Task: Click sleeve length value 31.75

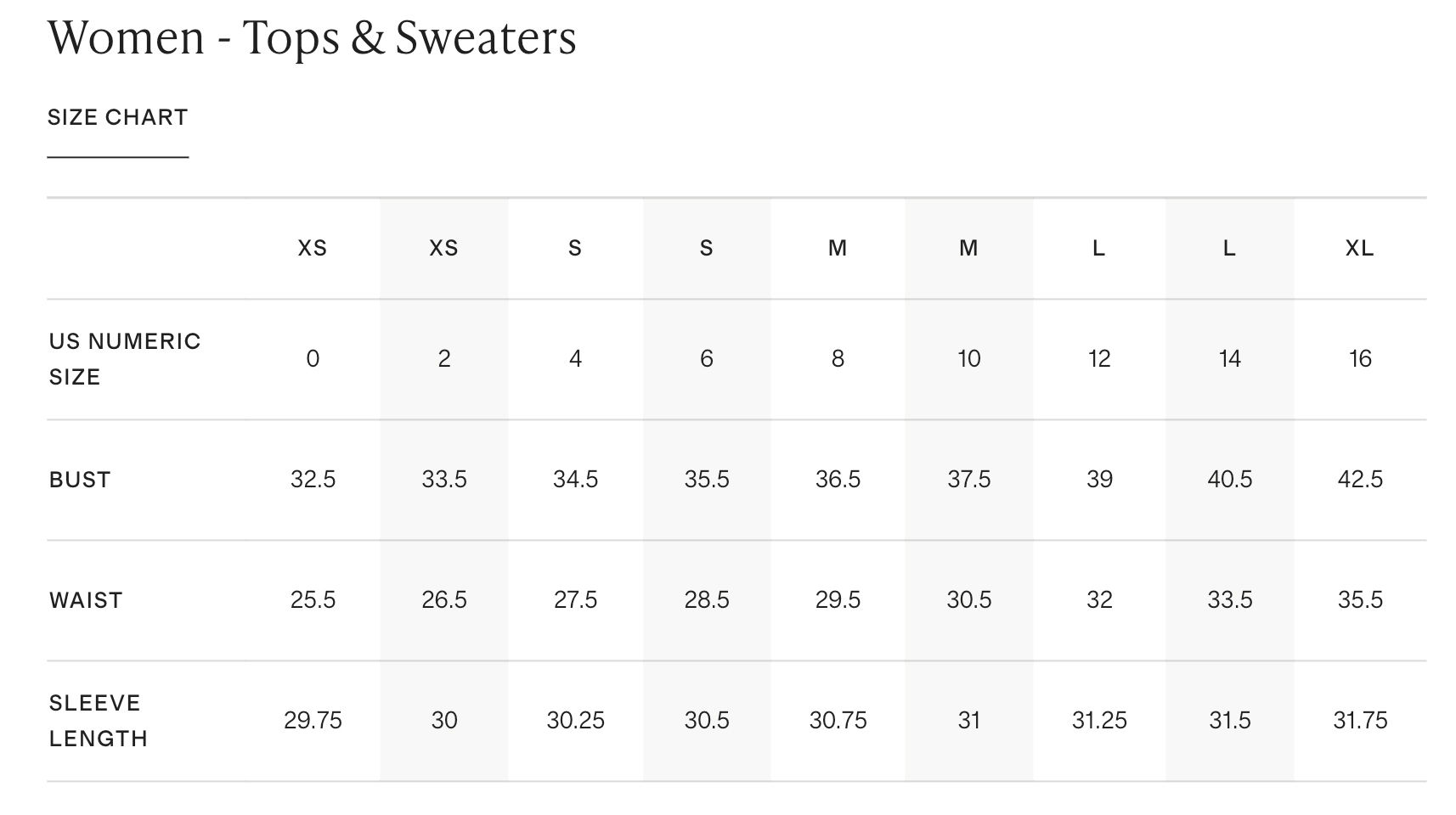Action: pyautogui.click(x=1360, y=721)
